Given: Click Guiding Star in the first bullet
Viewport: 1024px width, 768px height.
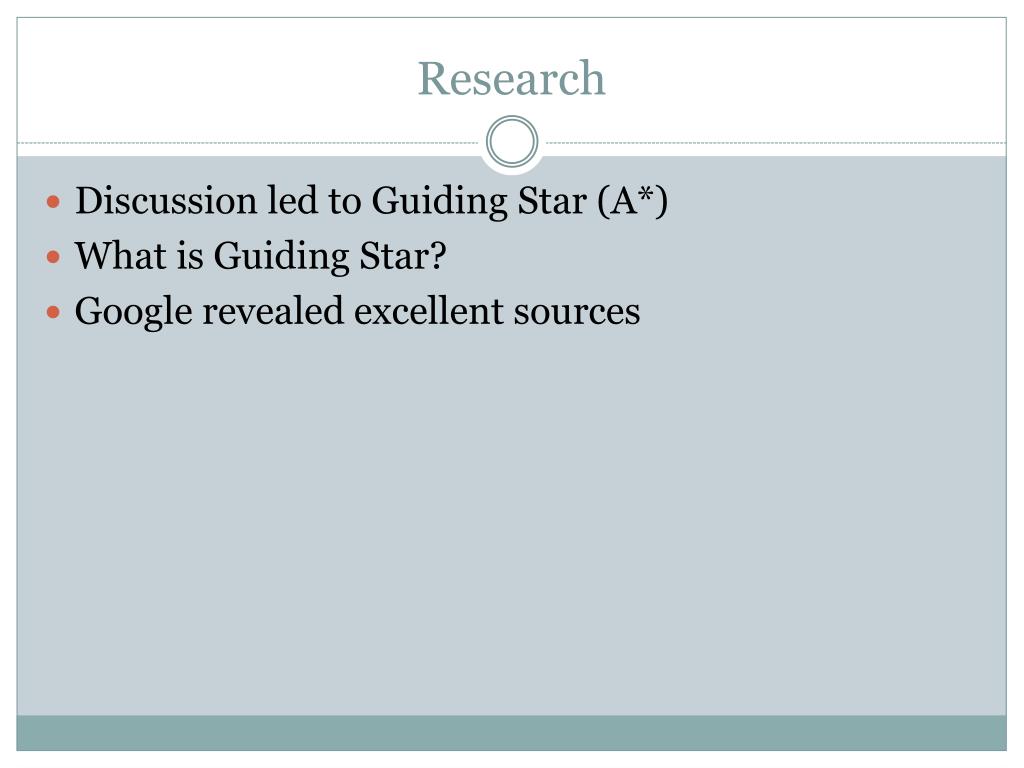Looking at the screenshot, I should [x=479, y=200].
